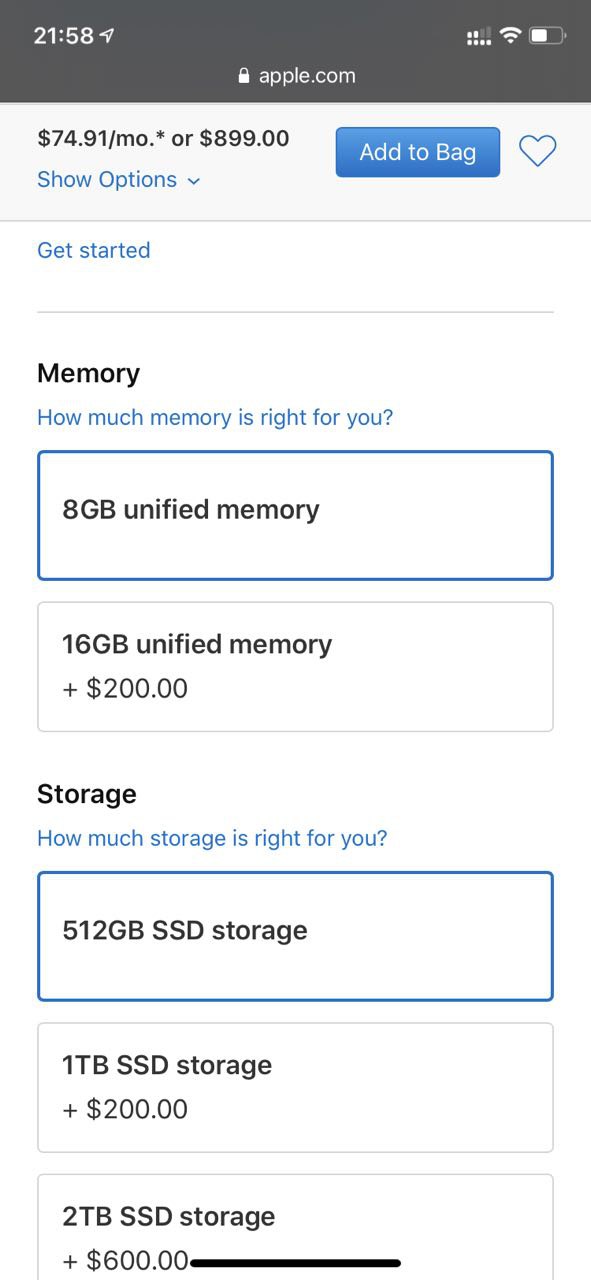The height and width of the screenshot is (1280, 591).
Task: Choose 2TB SSD storage option
Action: [x=295, y=1227]
